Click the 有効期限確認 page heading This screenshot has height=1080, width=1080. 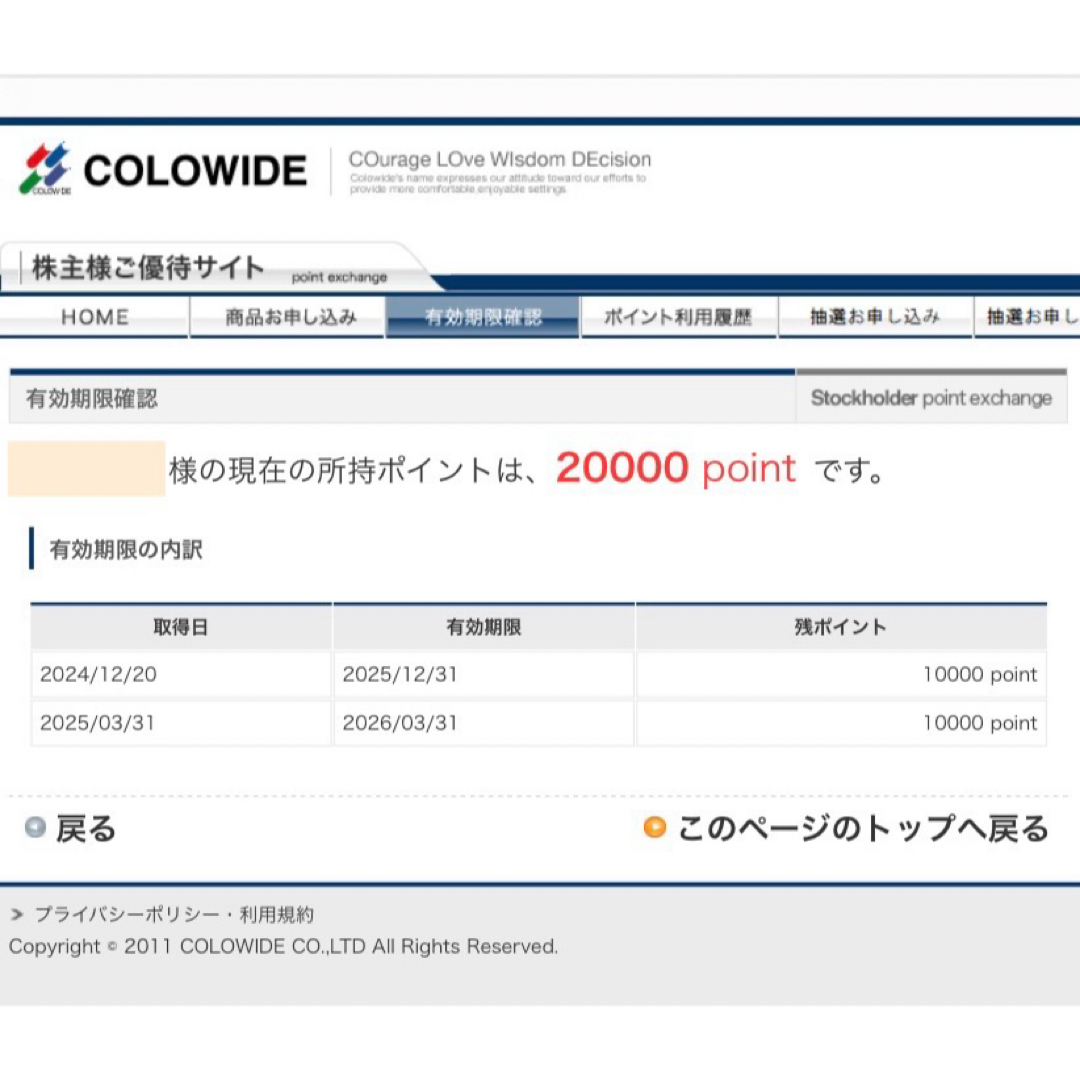point(92,399)
